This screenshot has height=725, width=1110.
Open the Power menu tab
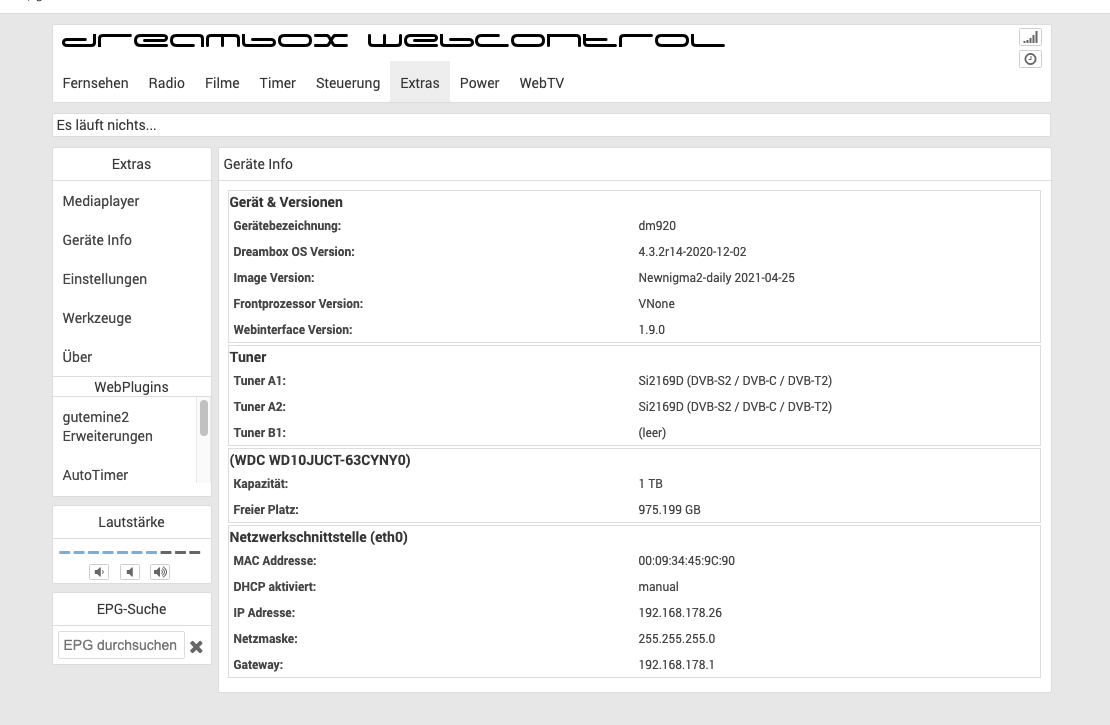click(479, 83)
